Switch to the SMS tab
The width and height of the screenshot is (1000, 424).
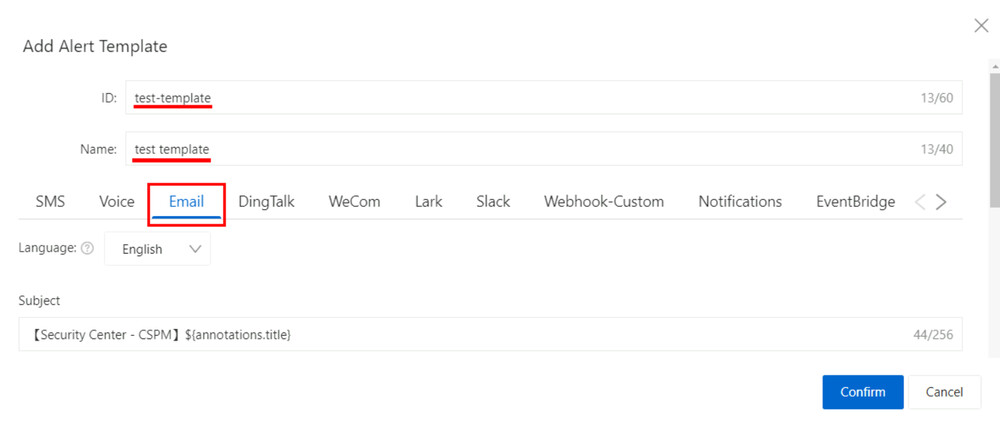point(50,201)
